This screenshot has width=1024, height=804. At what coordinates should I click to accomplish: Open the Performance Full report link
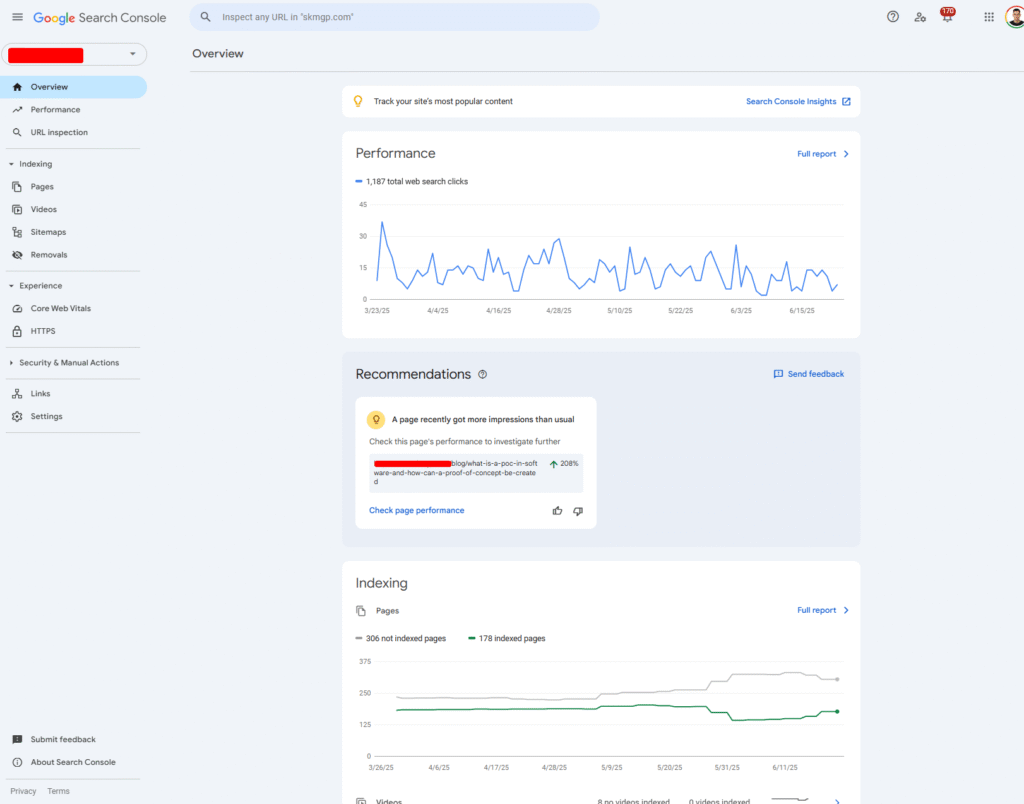point(816,154)
